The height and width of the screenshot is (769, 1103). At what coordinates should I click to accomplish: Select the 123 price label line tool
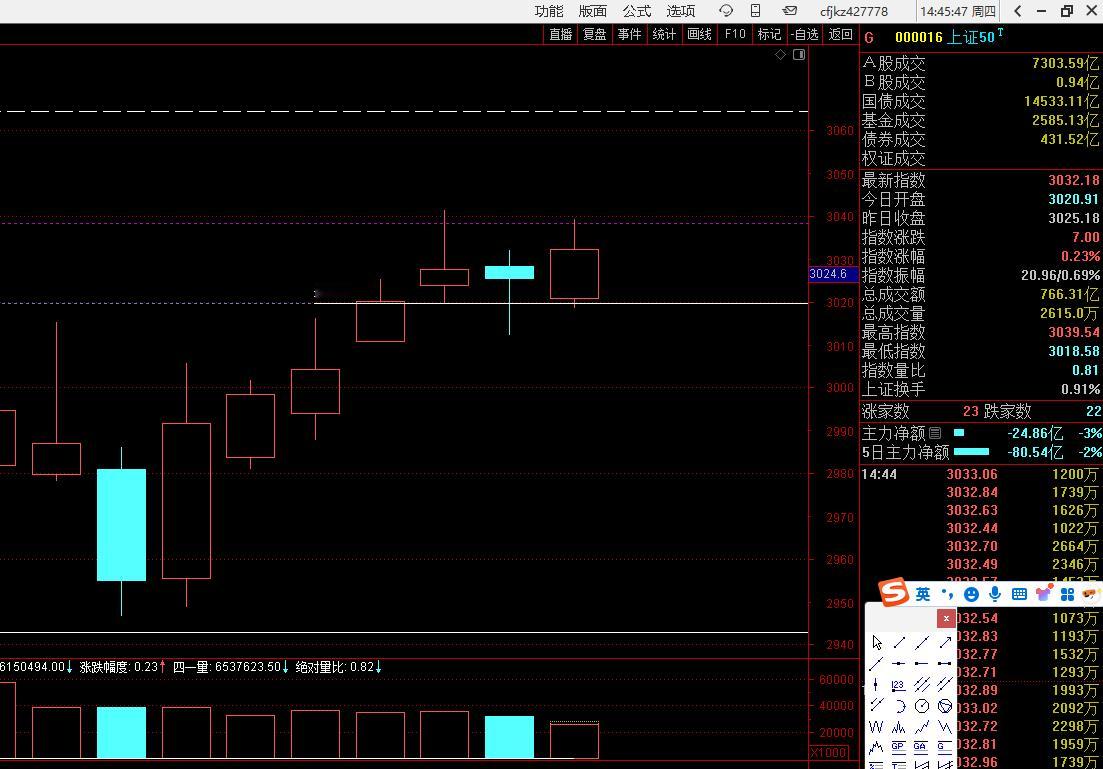[x=899, y=685]
